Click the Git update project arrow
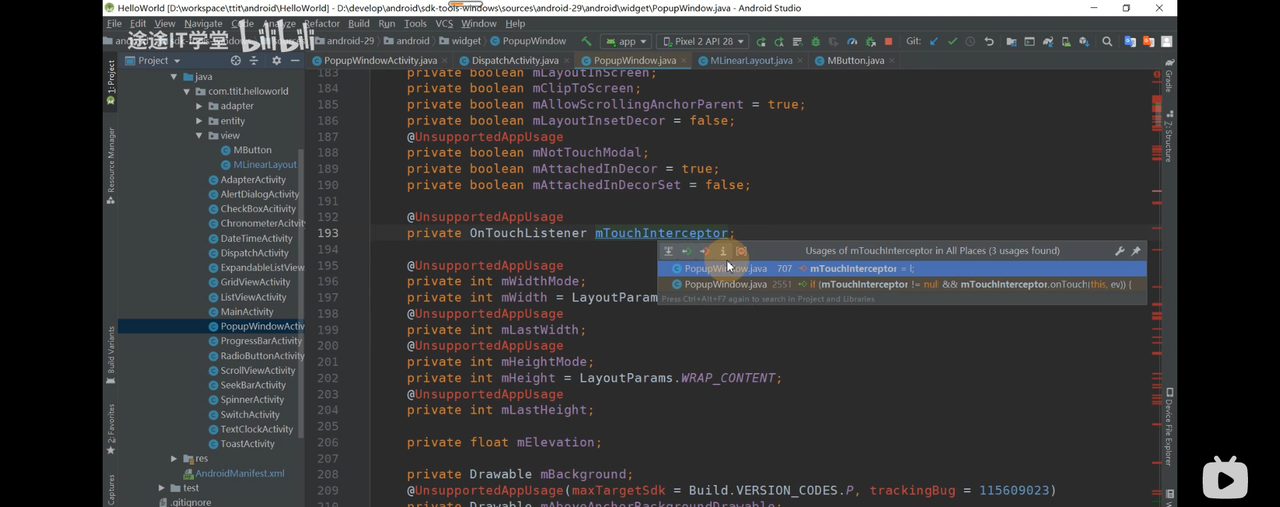 (934, 42)
